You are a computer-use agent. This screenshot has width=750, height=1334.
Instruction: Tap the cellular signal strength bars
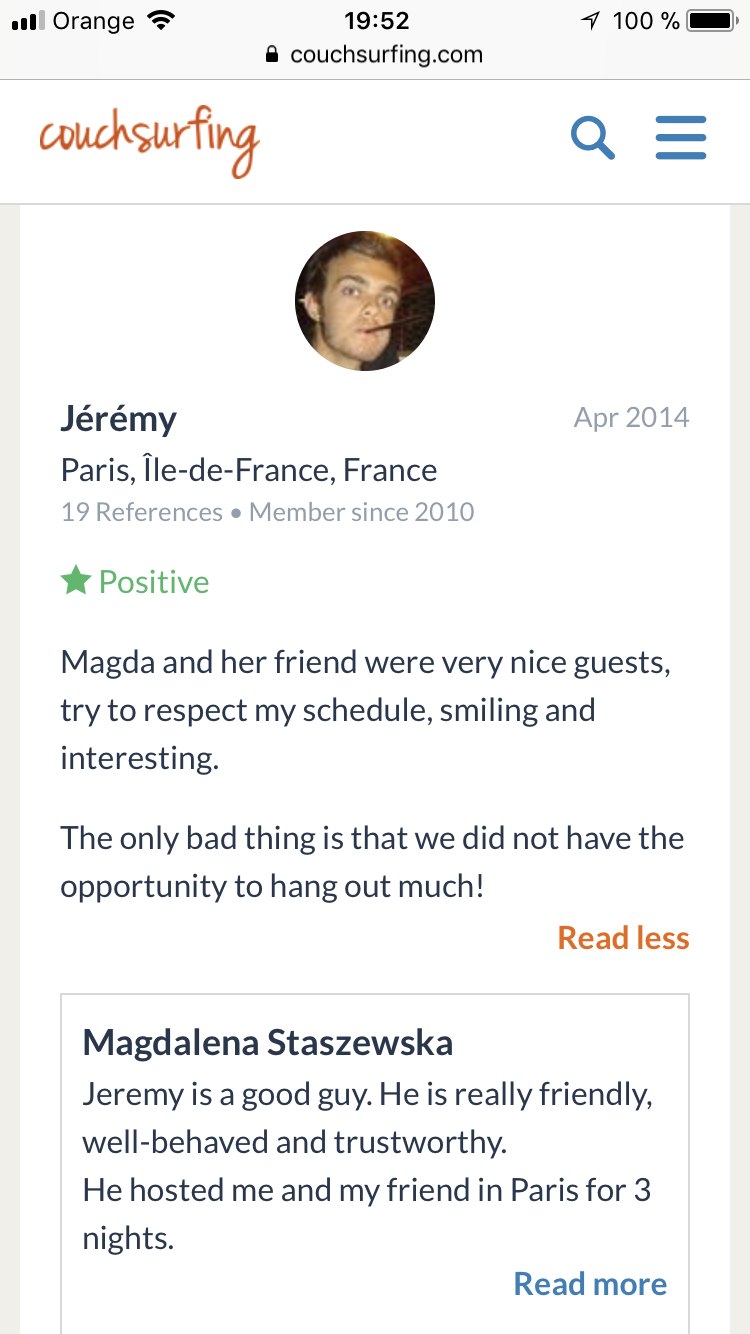28,21
